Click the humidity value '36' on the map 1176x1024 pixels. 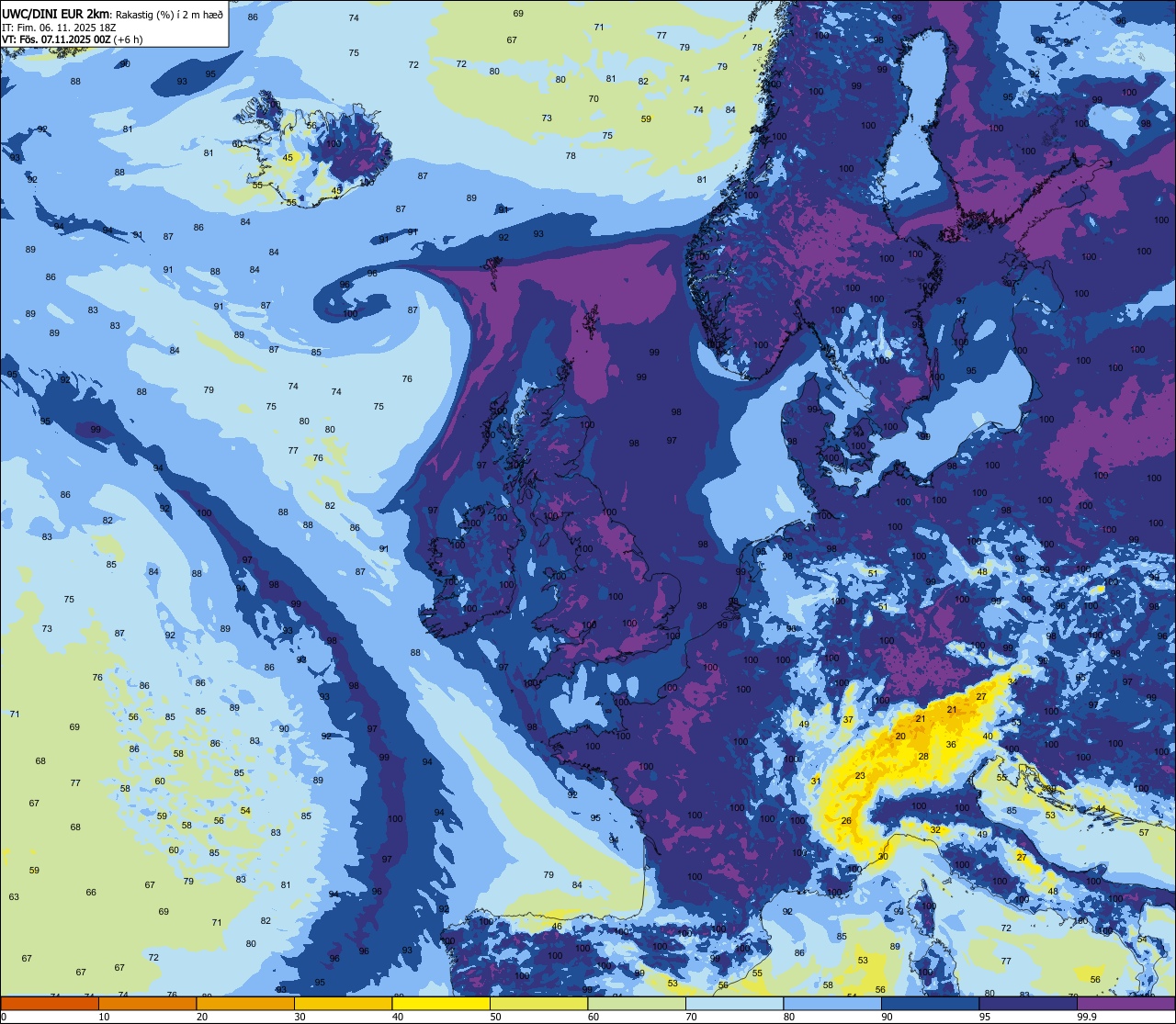click(951, 745)
